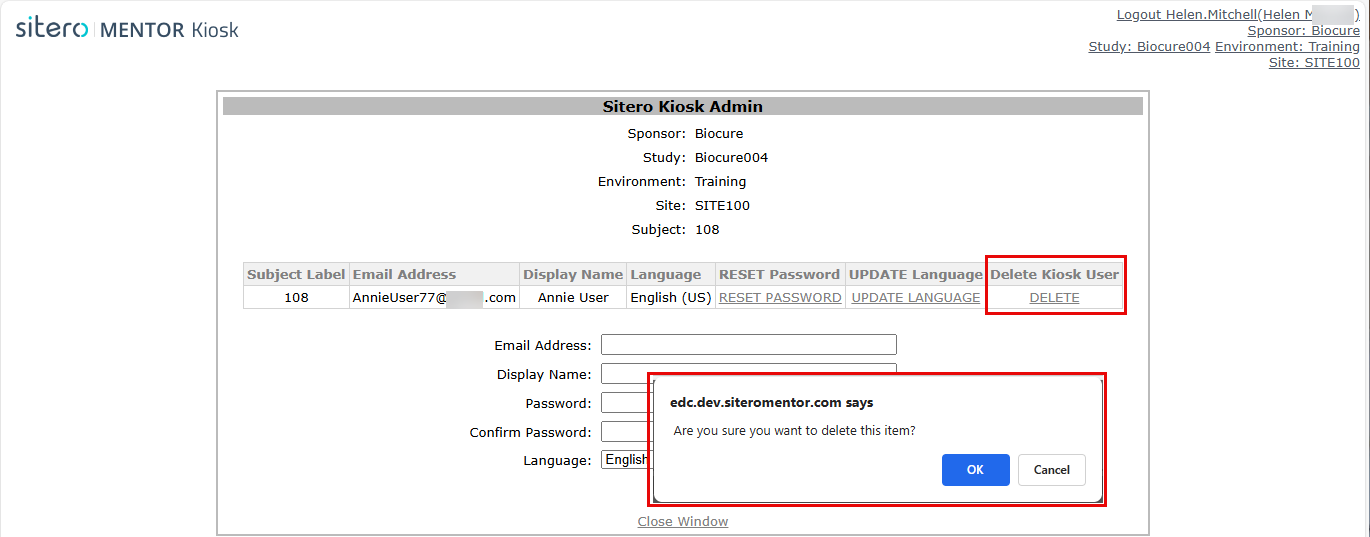Click the Sitero MENTOR Kiosk logo
This screenshot has height=537, width=1370.
[127, 29]
